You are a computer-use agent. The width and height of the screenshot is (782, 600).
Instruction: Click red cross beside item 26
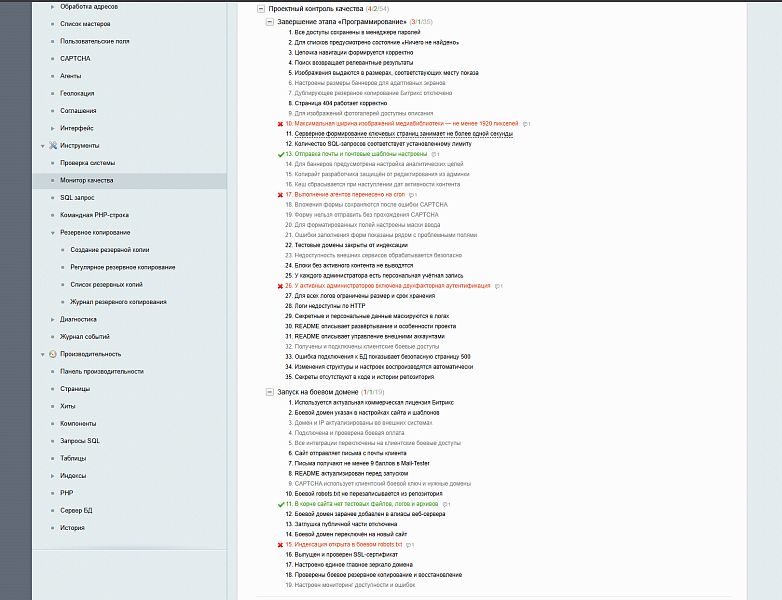tap(280, 286)
